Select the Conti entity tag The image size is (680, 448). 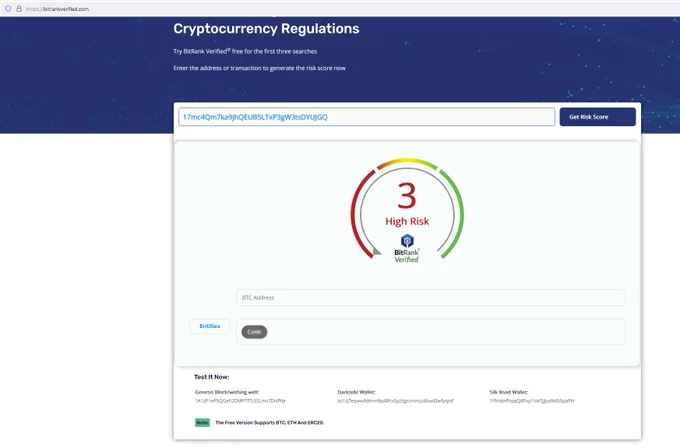click(x=254, y=332)
